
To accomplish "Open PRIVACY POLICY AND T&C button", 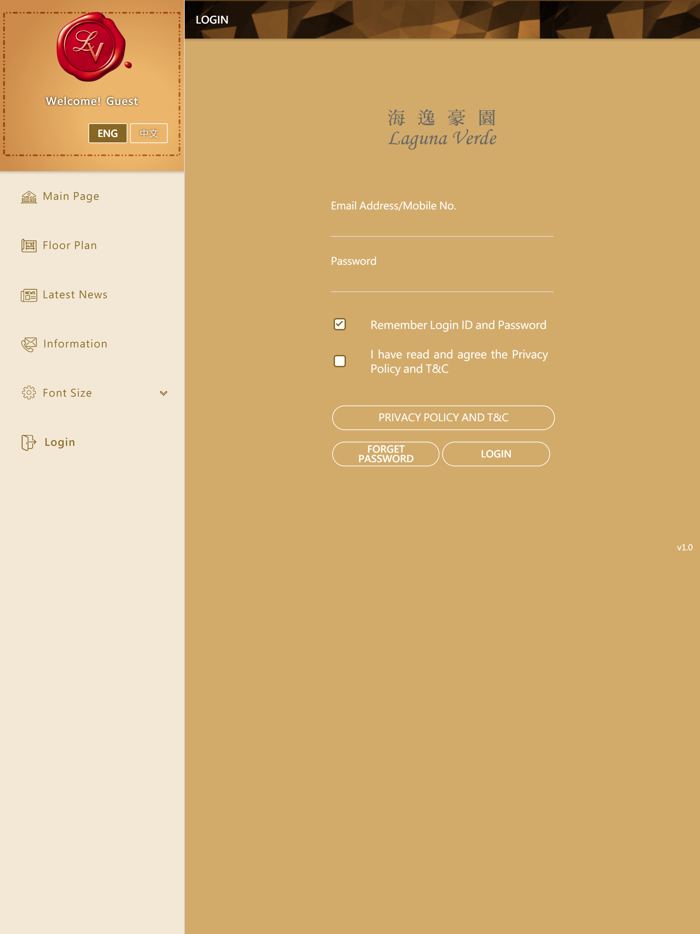I will coord(443,418).
